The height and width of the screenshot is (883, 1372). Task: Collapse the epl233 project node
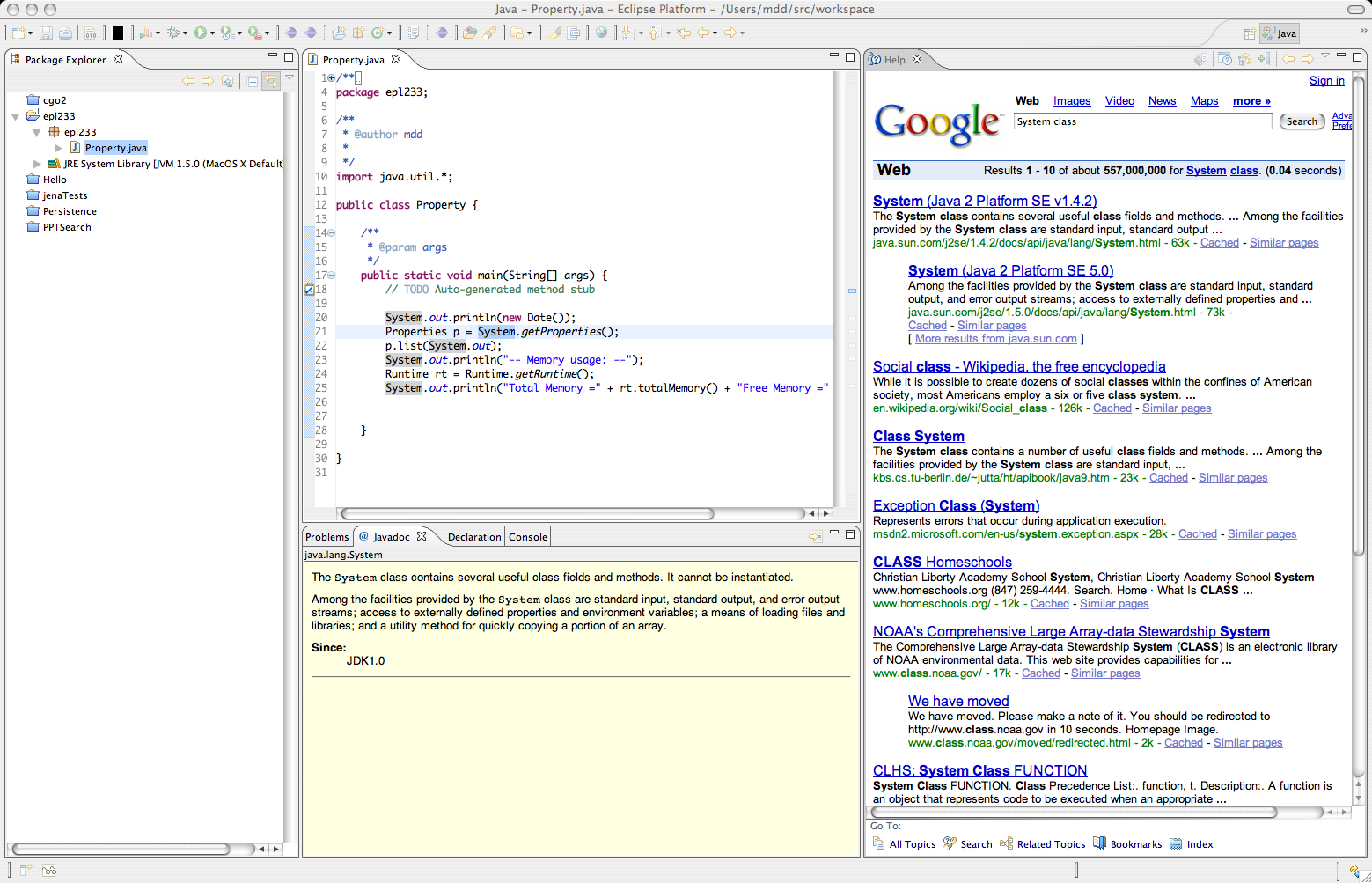(15, 116)
